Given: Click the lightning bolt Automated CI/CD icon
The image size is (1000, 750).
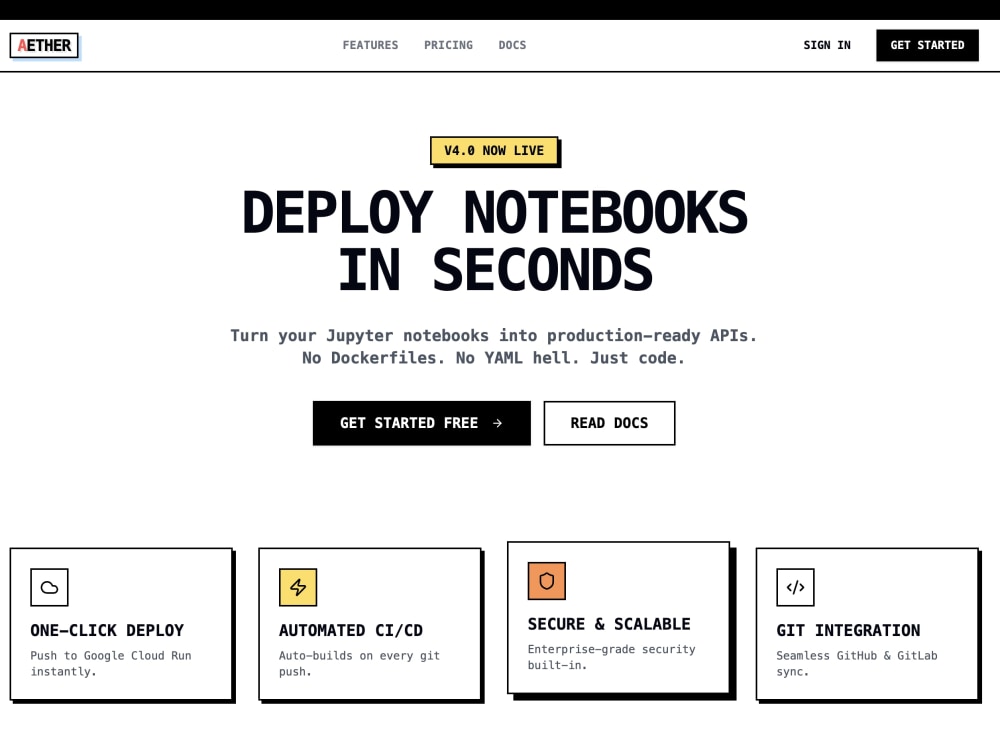Looking at the screenshot, I should tap(298, 587).
